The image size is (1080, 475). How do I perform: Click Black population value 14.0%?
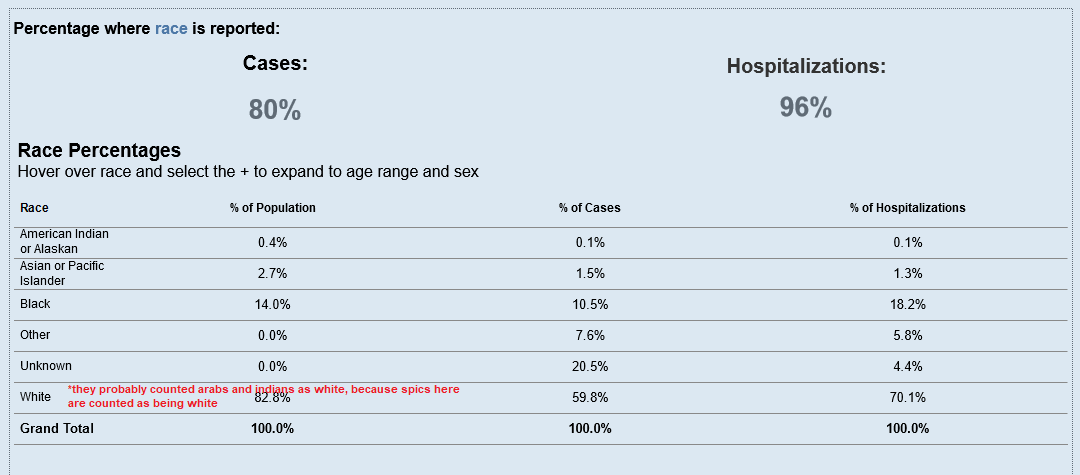pyautogui.click(x=273, y=304)
